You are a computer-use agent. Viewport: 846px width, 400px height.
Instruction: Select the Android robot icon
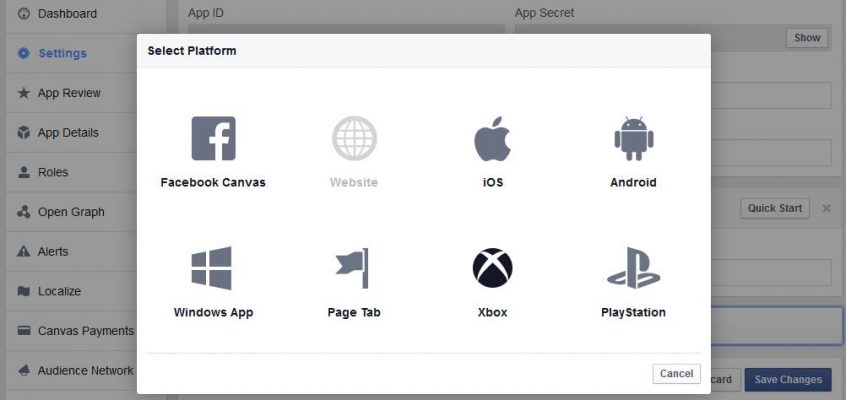[x=633, y=138]
